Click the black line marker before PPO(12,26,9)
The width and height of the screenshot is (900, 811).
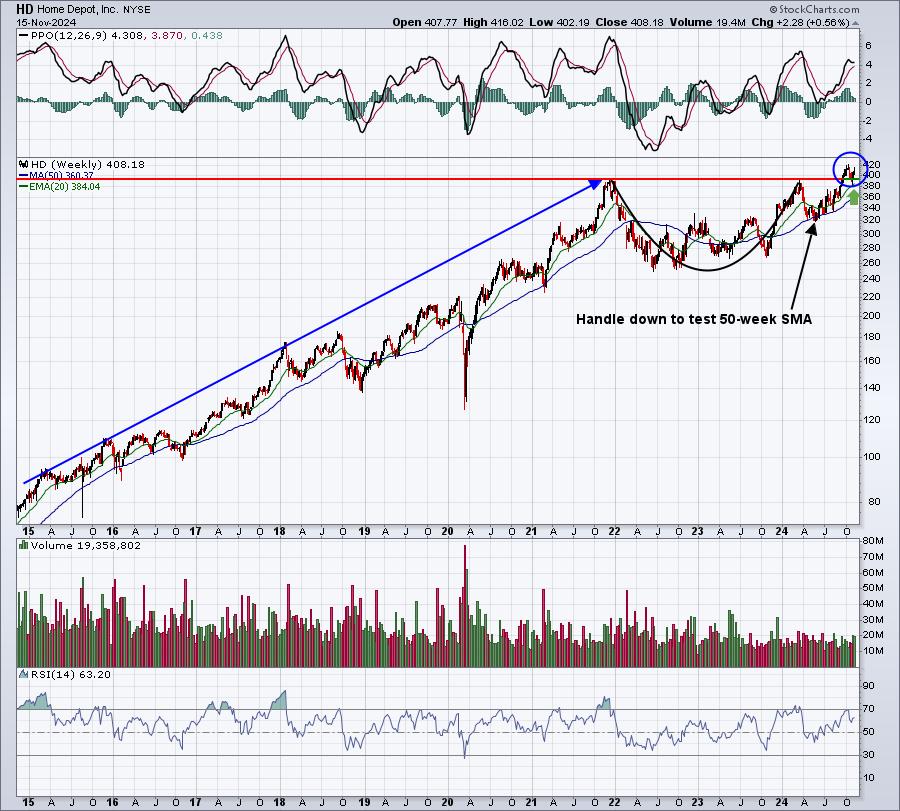click(x=23, y=36)
